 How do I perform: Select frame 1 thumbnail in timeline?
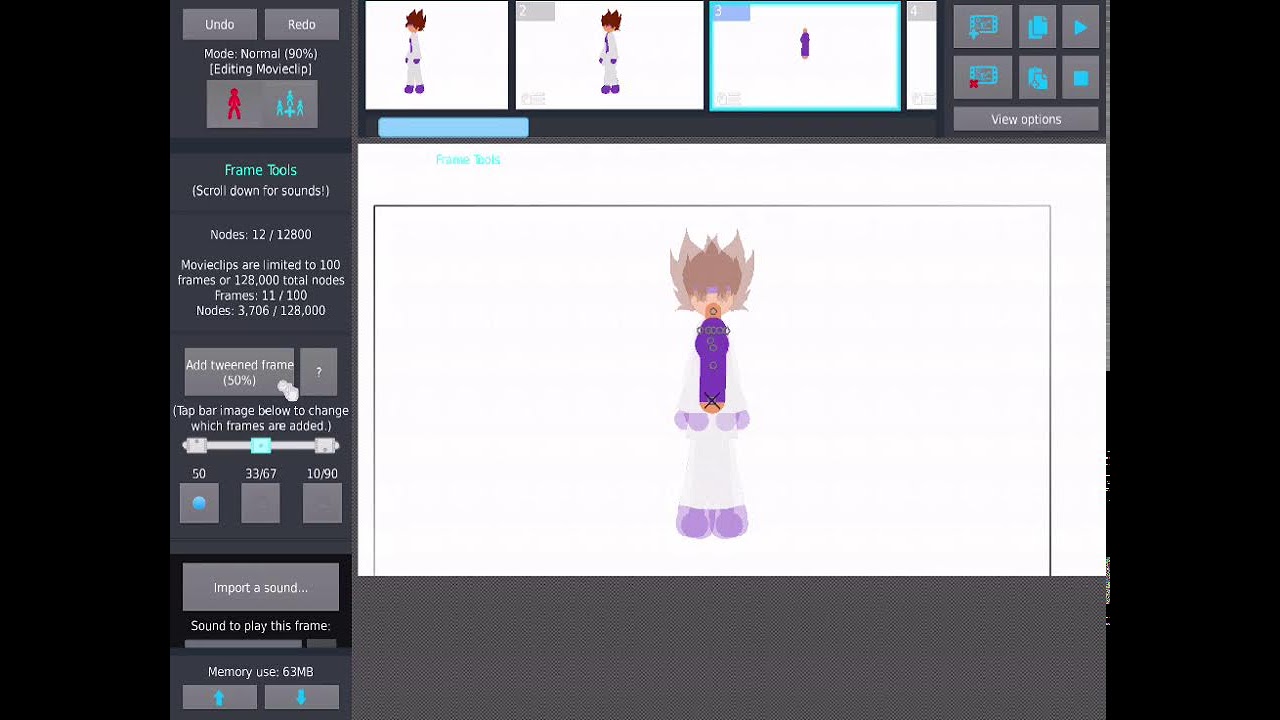point(437,54)
